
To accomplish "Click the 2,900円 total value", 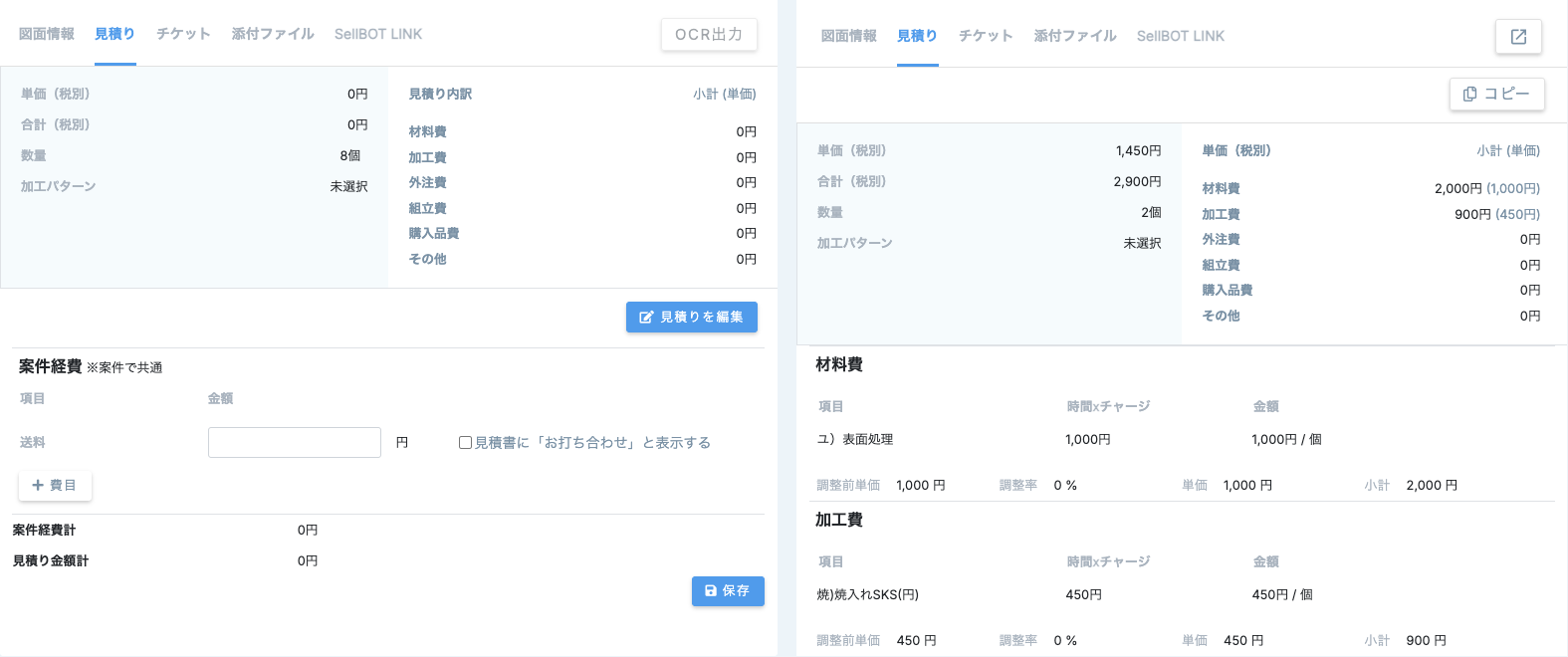I will click(1137, 181).
